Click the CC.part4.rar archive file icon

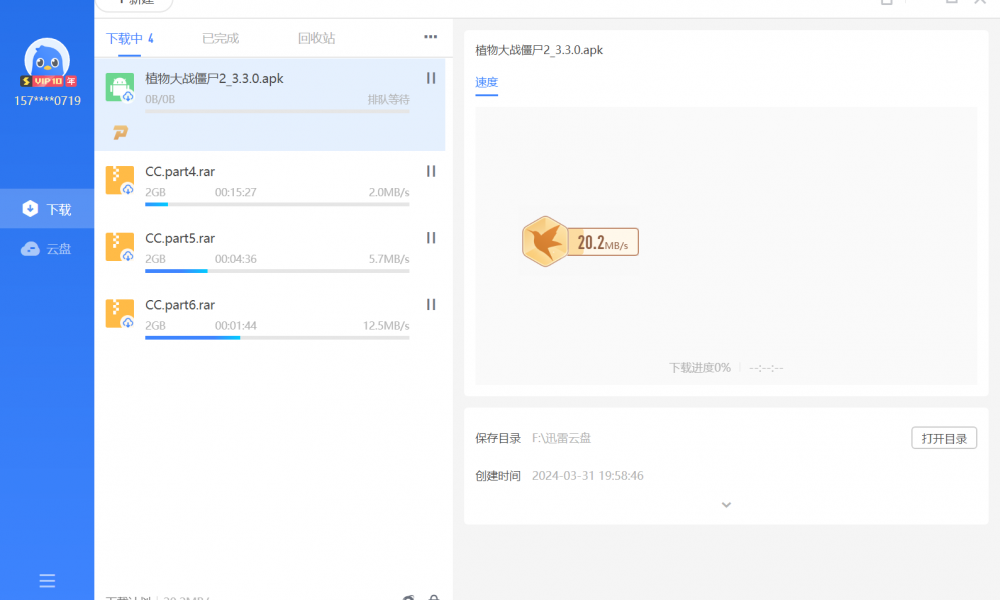120,180
